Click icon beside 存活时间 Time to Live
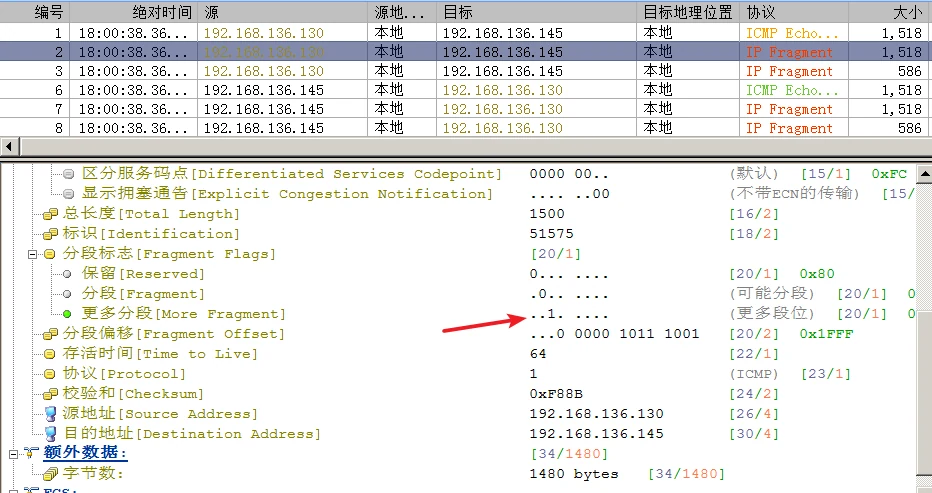Viewport: 932px width, 493px height. coord(50,354)
